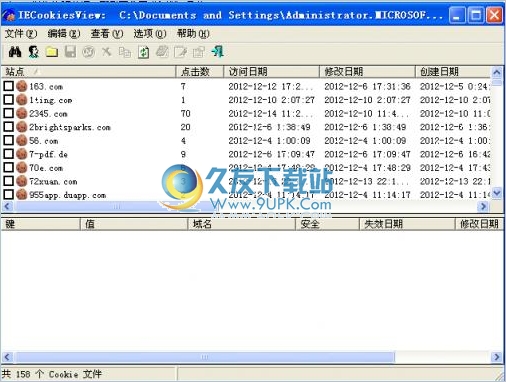
Task: Click the cookie icon beside 56.com
Action: pos(21,141)
